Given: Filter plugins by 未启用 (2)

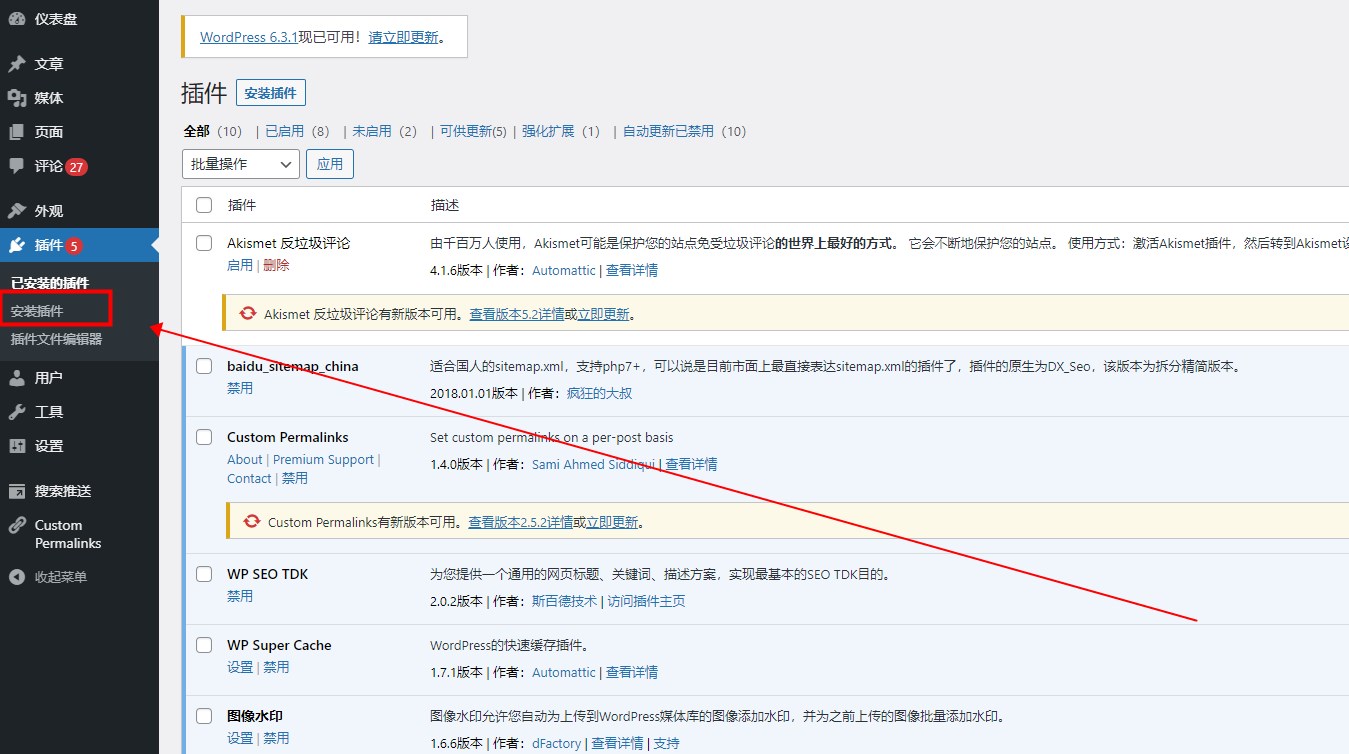Looking at the screenshot, I should tap(385, 131).
